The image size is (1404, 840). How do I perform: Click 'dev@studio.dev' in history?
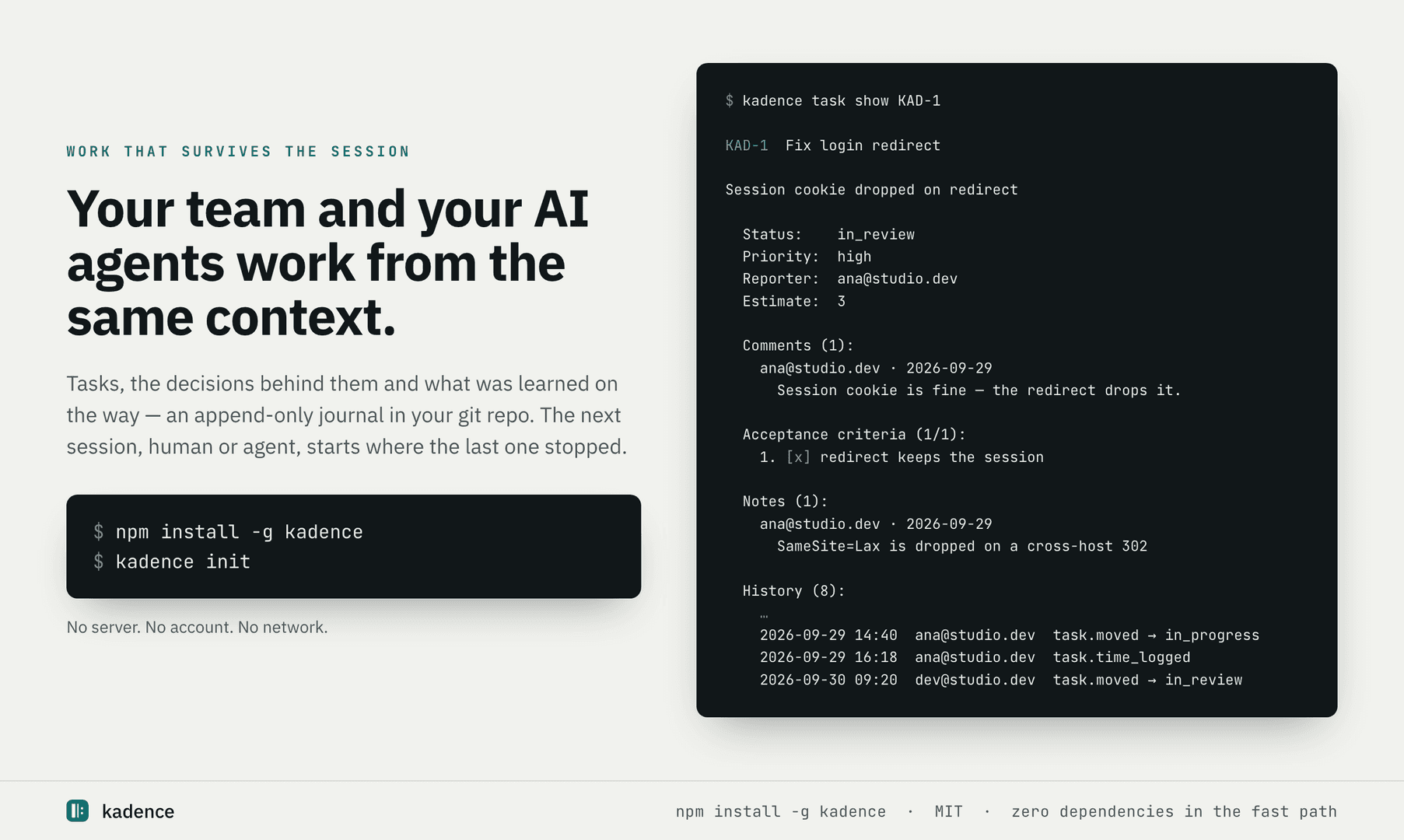(x=975, y=680)
